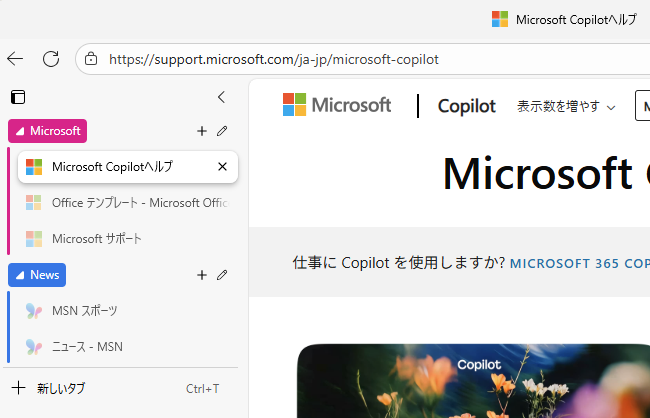The height and width of the screenshot is (418, 650).
Task: View site info via the lock icon
Action: point(91,59)
